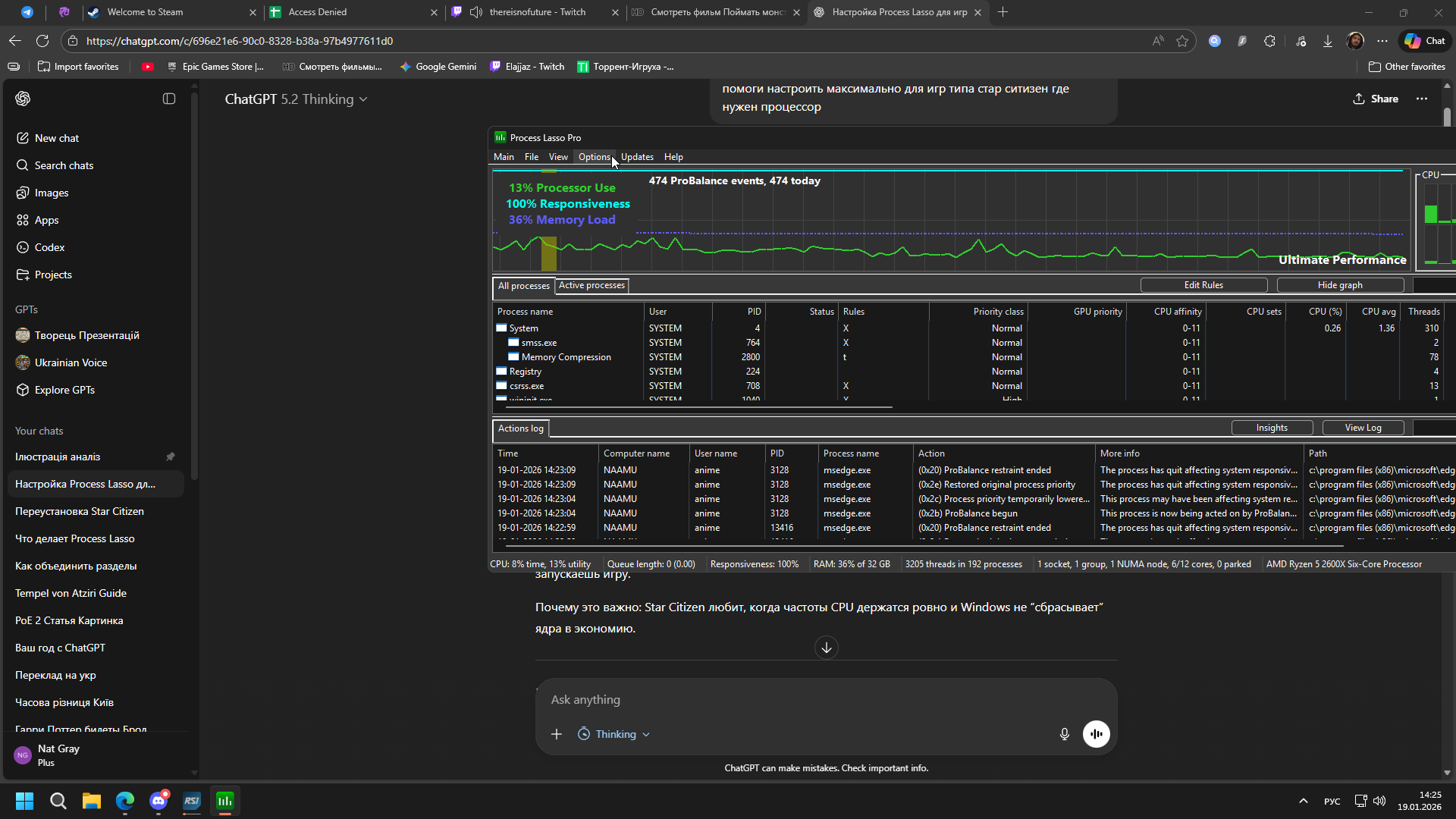Click the page vertical scrollbar thumb
1456x819 pixels.
tap(1447, 118)
